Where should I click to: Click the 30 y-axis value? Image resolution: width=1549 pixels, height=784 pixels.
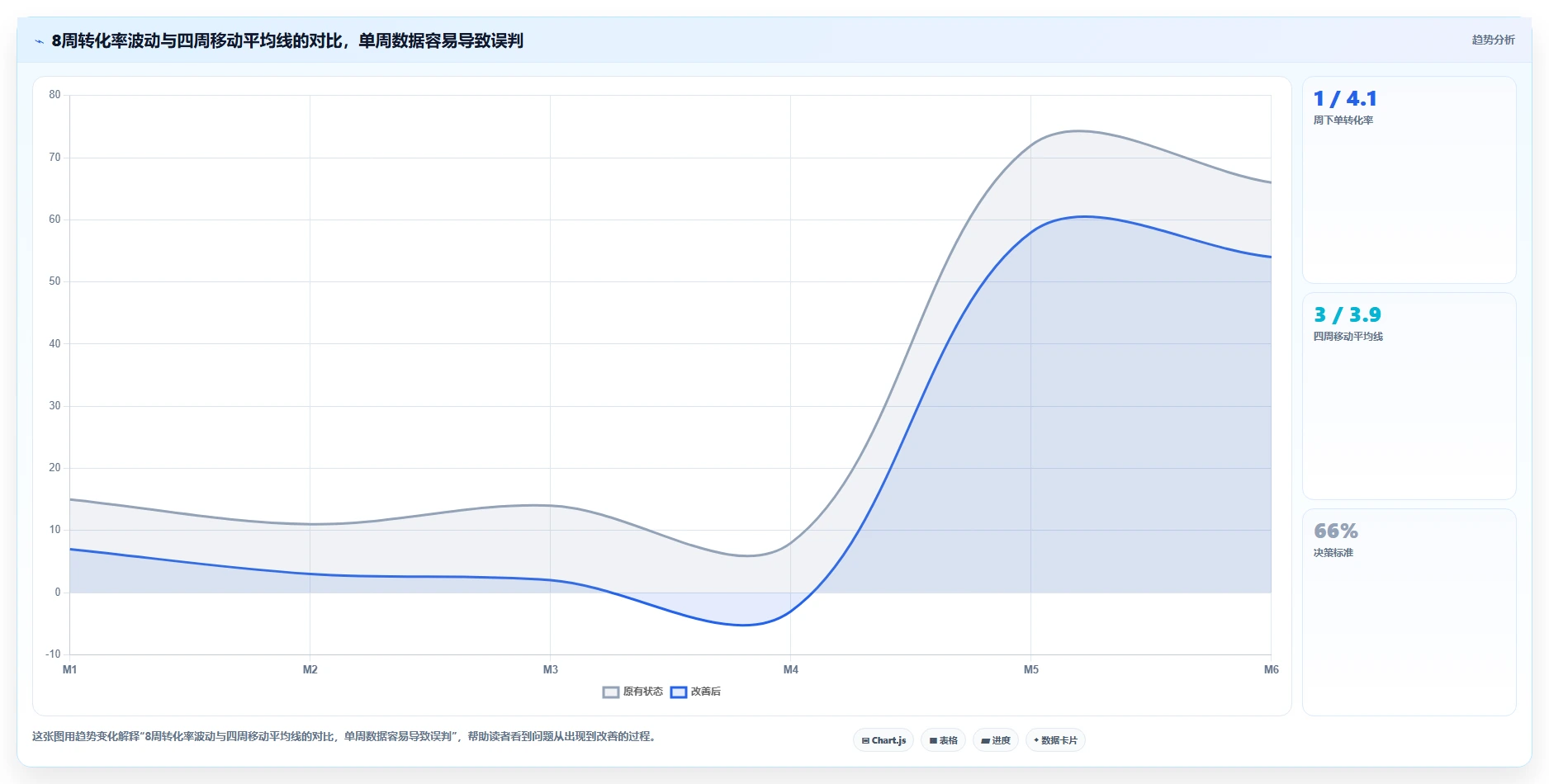tap(54, 406)
